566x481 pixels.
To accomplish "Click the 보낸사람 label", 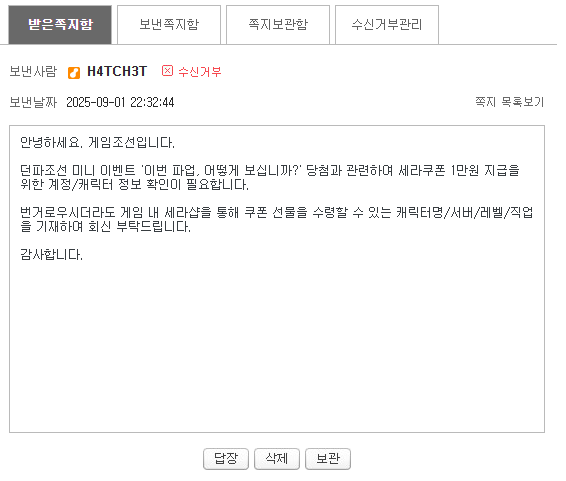I will coord(34,73).
